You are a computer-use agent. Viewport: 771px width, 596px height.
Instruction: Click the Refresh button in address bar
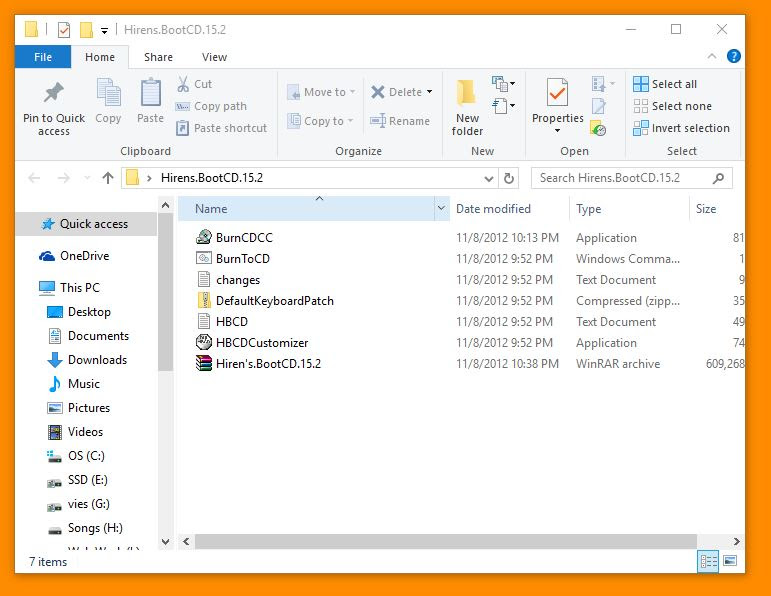click(509, 178)
